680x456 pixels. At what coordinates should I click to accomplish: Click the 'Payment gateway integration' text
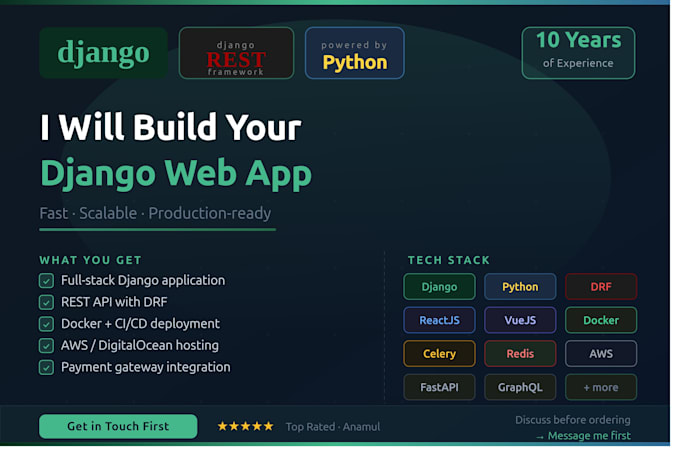146,367
